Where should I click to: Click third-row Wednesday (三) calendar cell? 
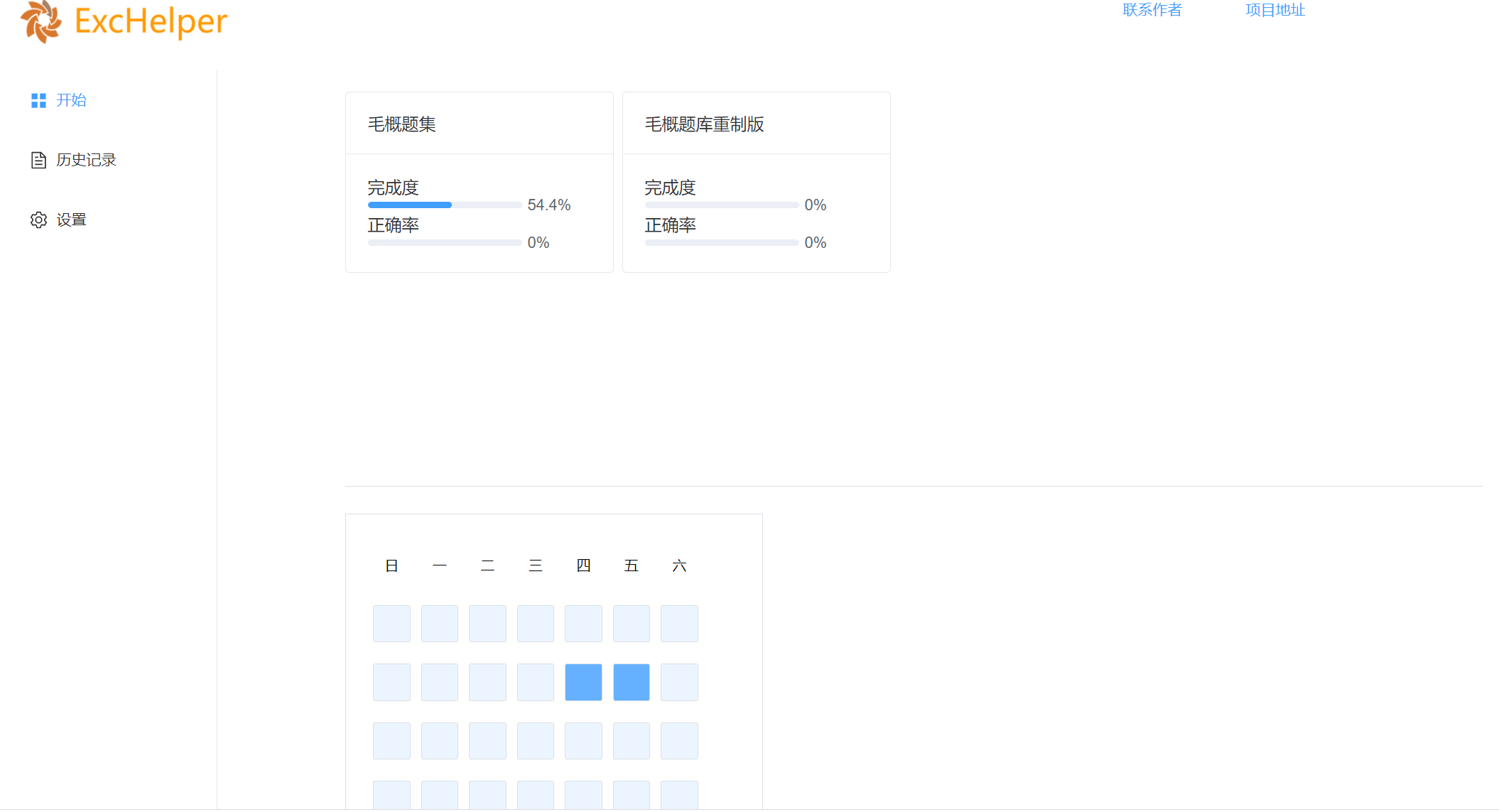tap(535, 741)
